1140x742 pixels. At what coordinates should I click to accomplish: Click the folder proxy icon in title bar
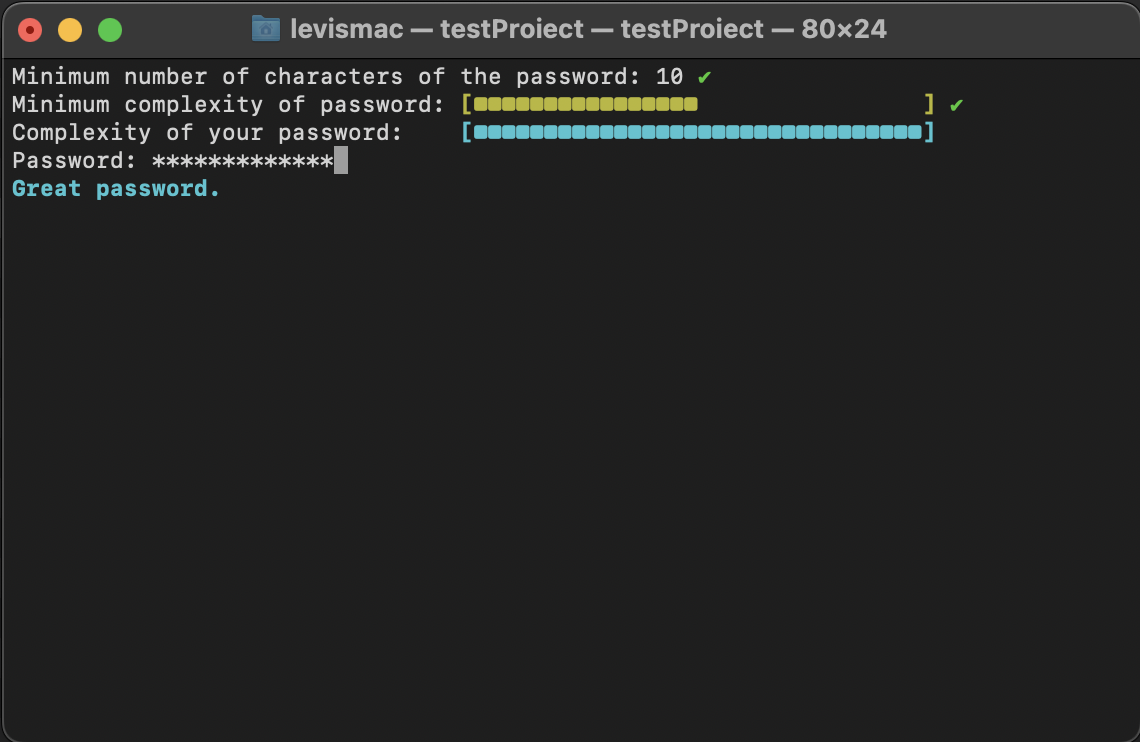pos(265,29)
